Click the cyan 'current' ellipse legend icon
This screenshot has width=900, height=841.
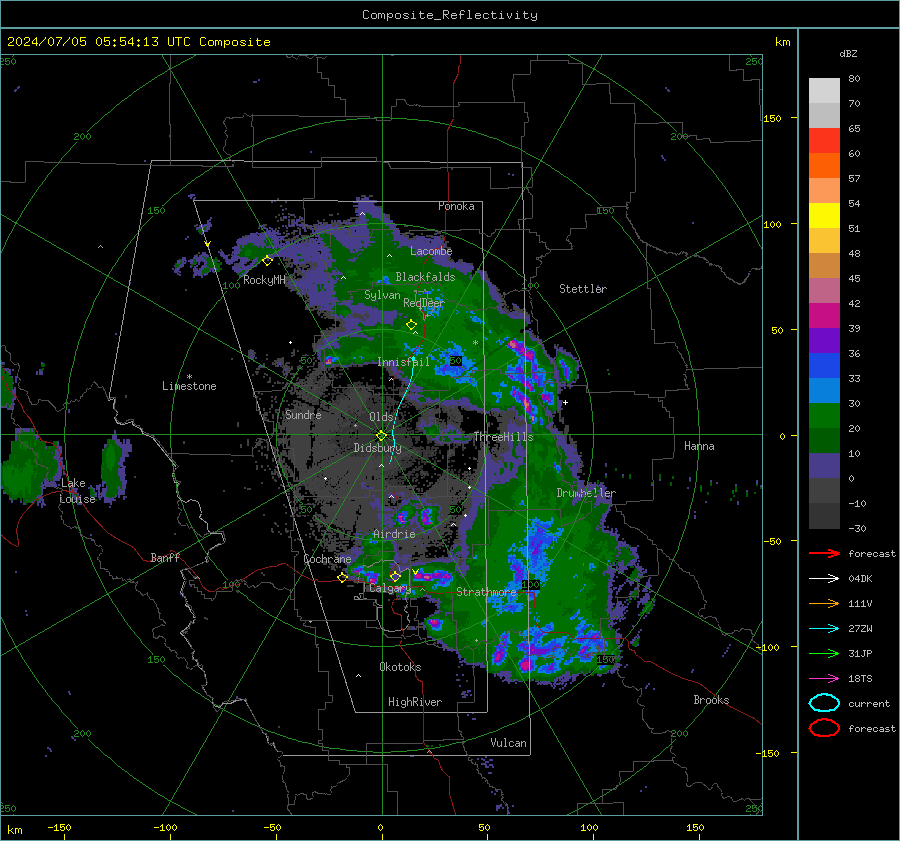(x=824, y=703)
